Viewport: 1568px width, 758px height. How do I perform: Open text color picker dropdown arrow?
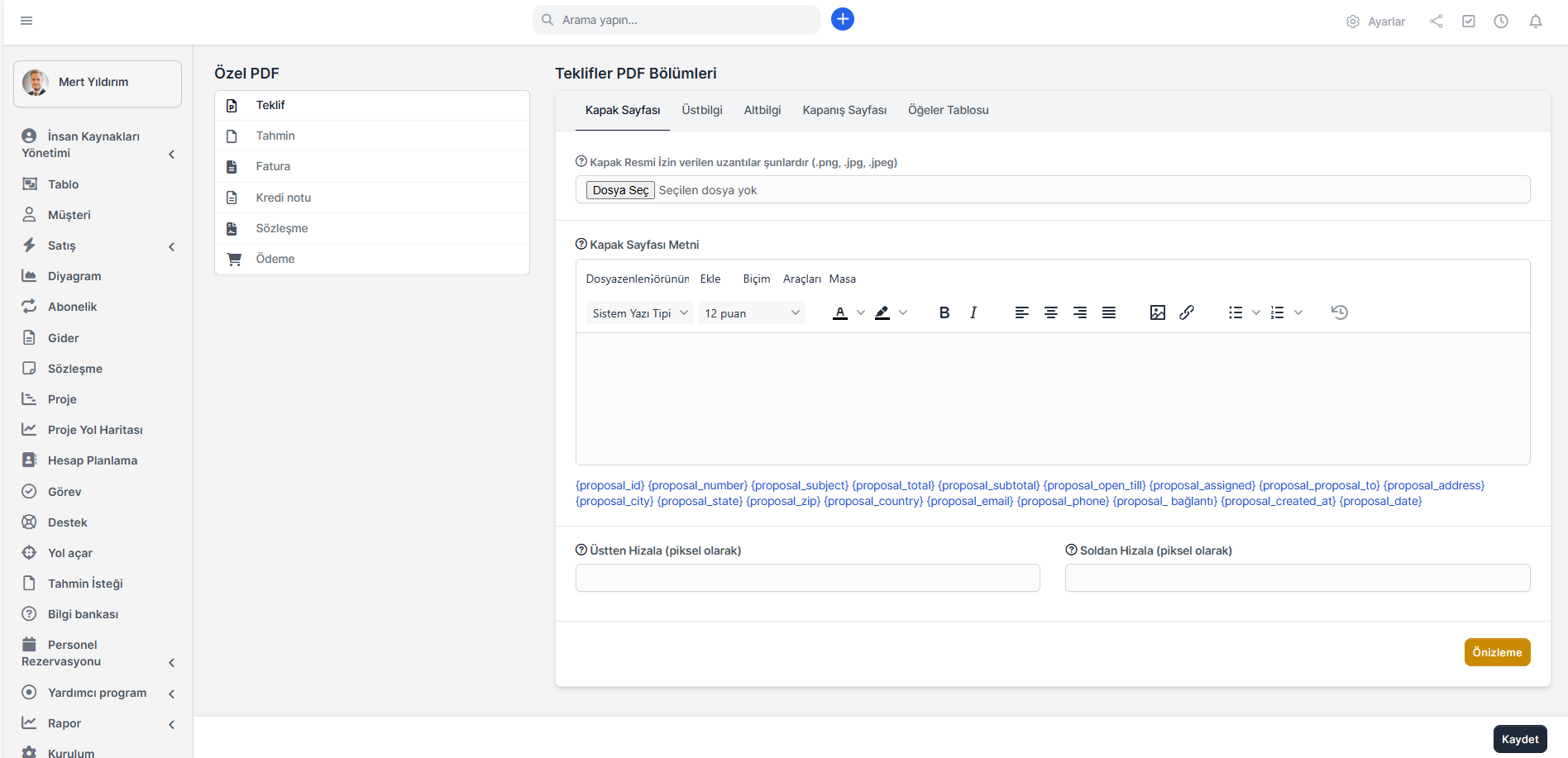[861, 312]
